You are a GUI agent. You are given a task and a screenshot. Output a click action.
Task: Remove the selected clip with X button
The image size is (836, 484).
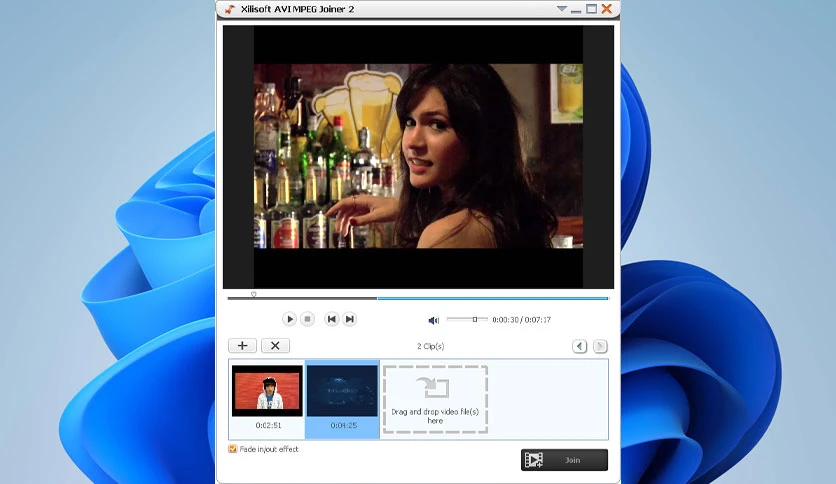(x=275, y=346)
